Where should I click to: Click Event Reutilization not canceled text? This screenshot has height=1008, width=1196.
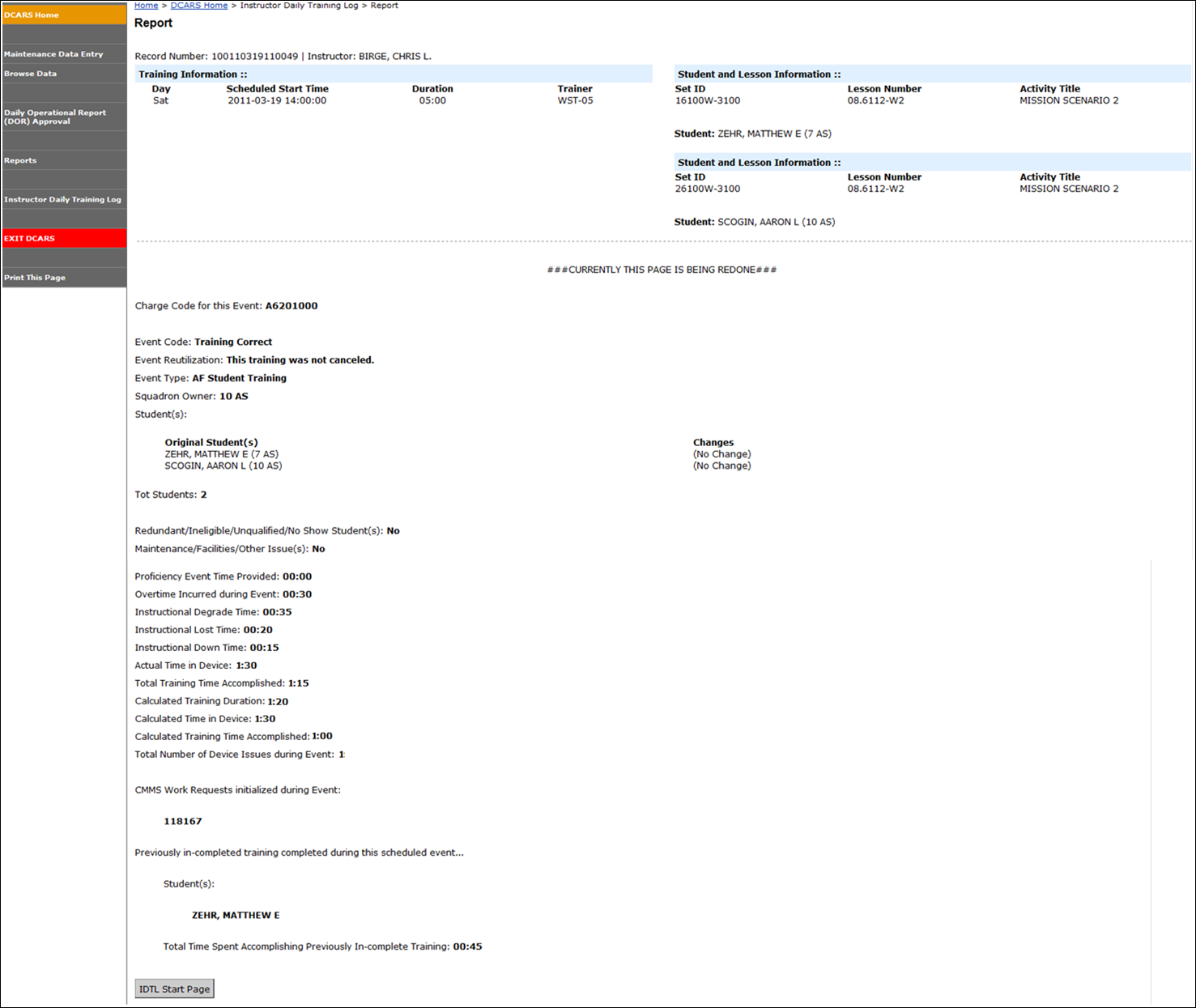[300, 360]
